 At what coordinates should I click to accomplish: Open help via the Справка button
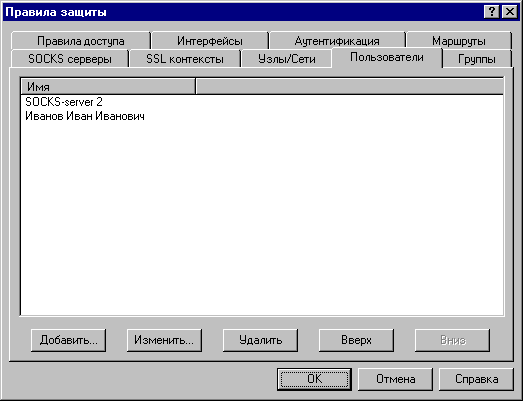476,379
